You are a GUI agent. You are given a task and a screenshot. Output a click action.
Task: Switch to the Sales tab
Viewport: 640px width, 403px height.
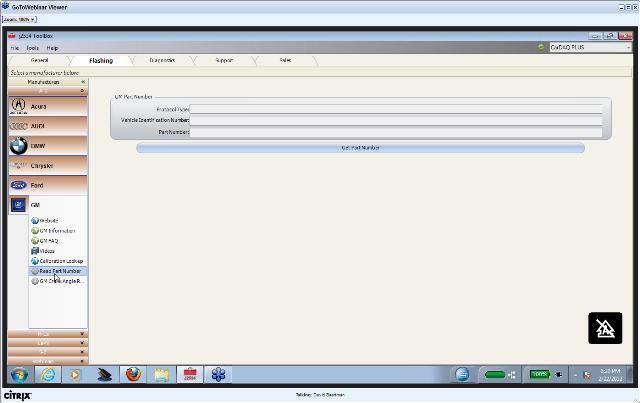[285, 60]
